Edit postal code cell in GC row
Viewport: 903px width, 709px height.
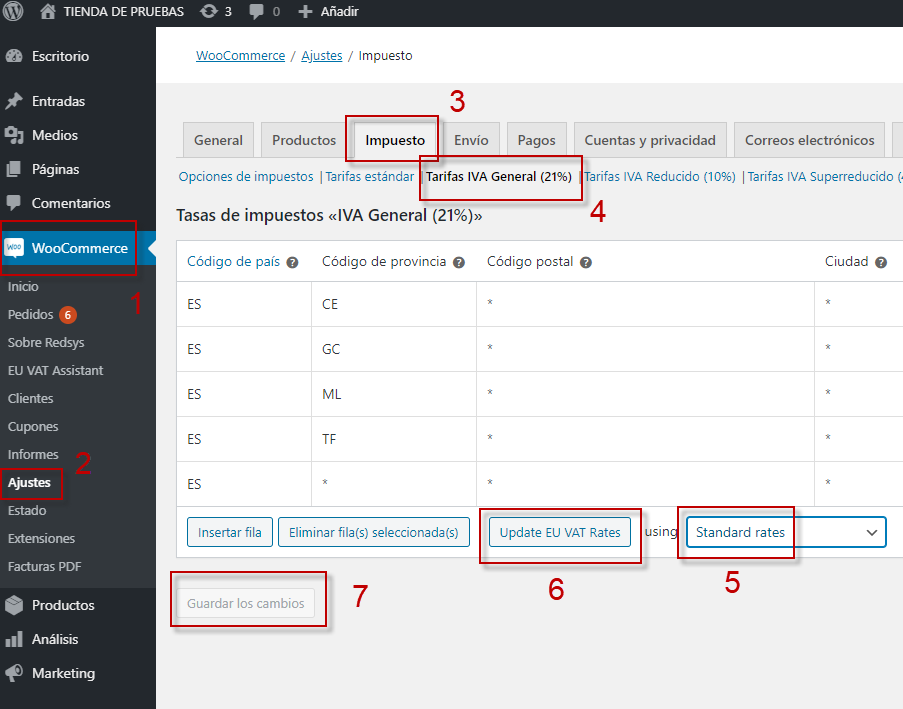click(646, 349)
